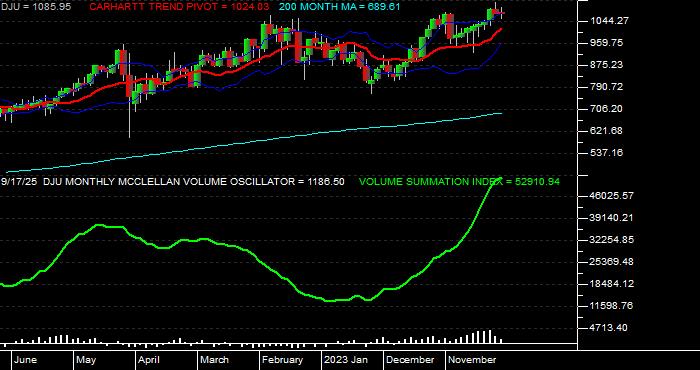This screenshot has height=370, width=700.
Task: Click the 200 Month MA = 689.61 label
Action: point(339,7)
